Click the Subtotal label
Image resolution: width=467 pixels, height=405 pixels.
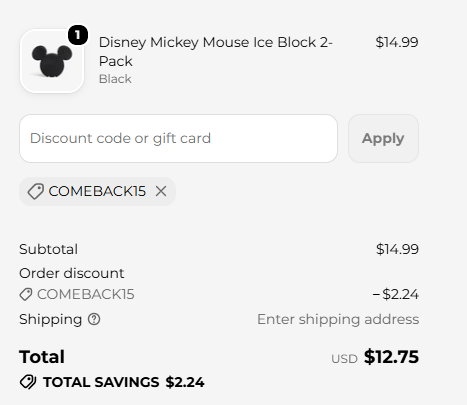(x=48, y=249)
